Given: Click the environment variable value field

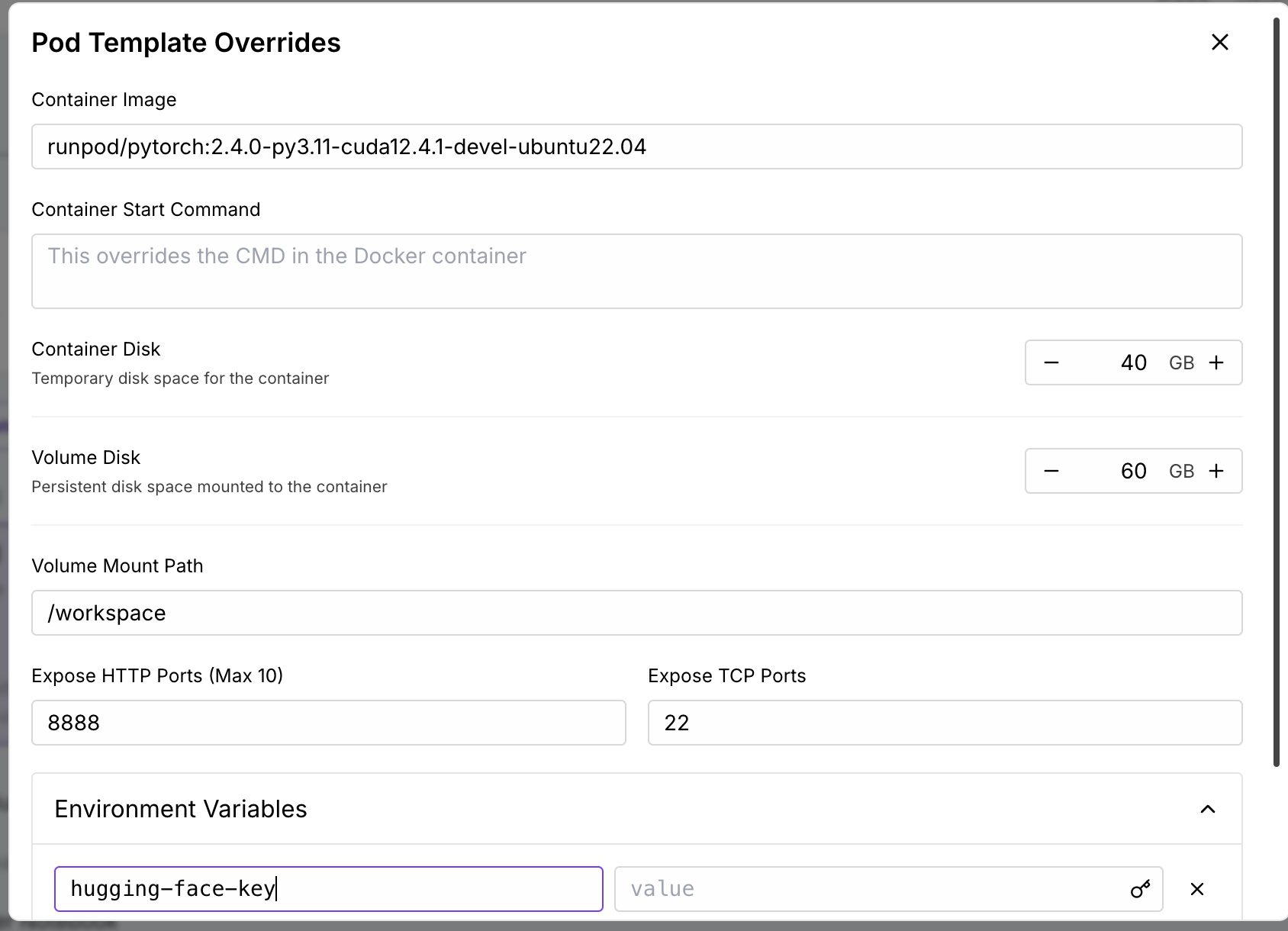Looking at the screenshot, I should [x=870, y=889].
